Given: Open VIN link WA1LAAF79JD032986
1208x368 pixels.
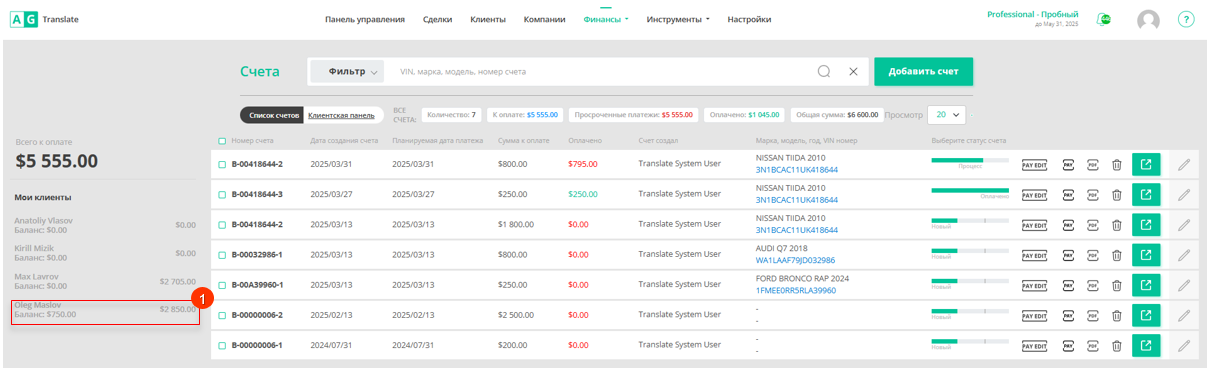Looking at the screenshot, I should point(796,260).
